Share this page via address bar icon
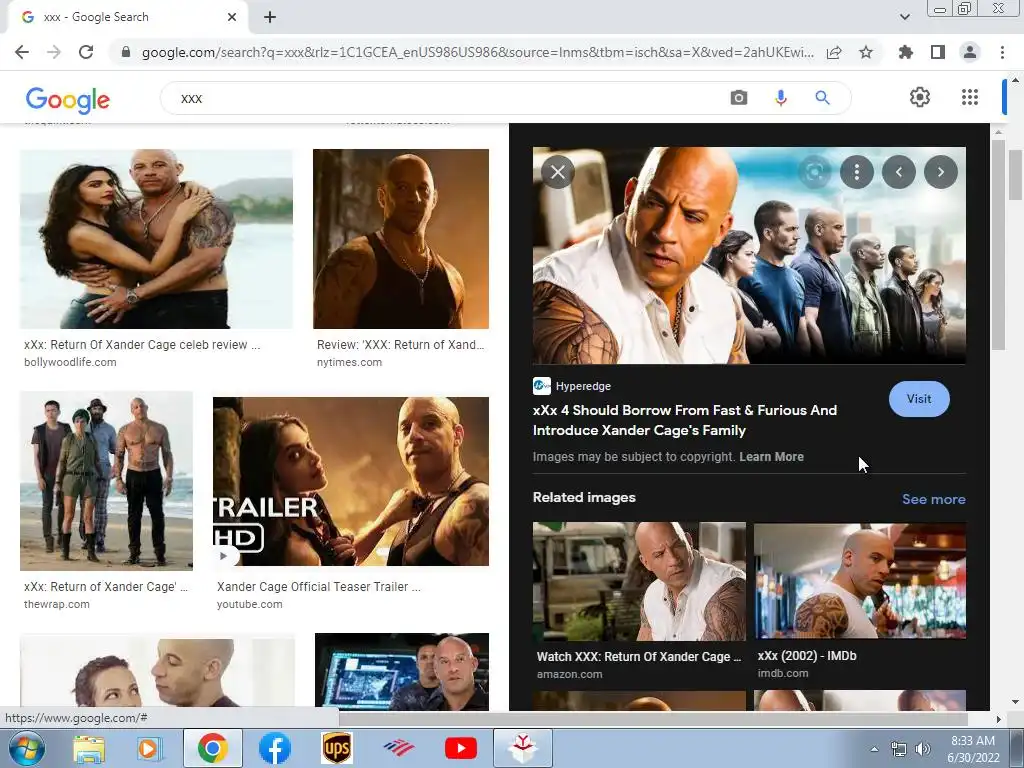 834,52
